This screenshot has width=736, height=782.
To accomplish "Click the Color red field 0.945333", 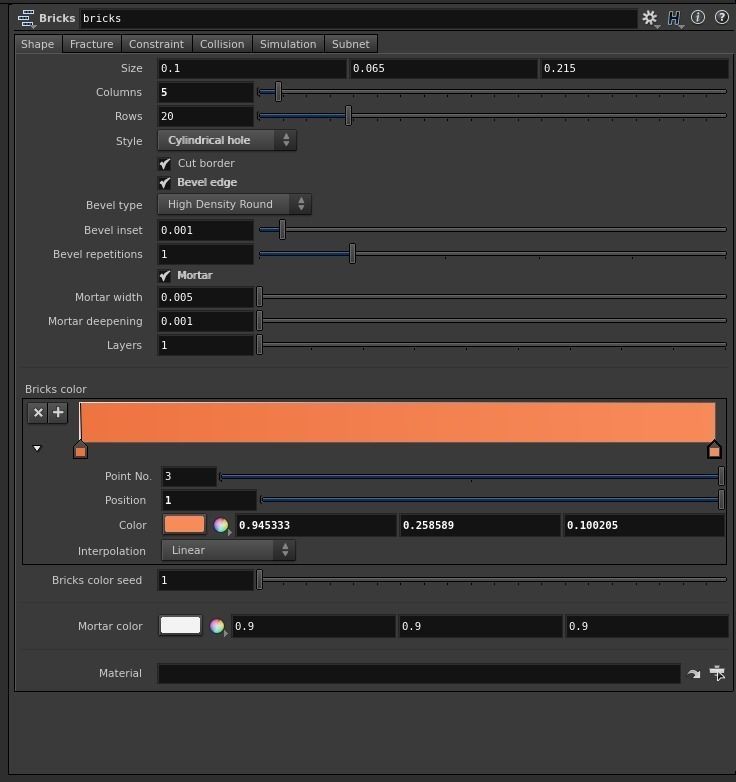I will click(x=316, y=525).
